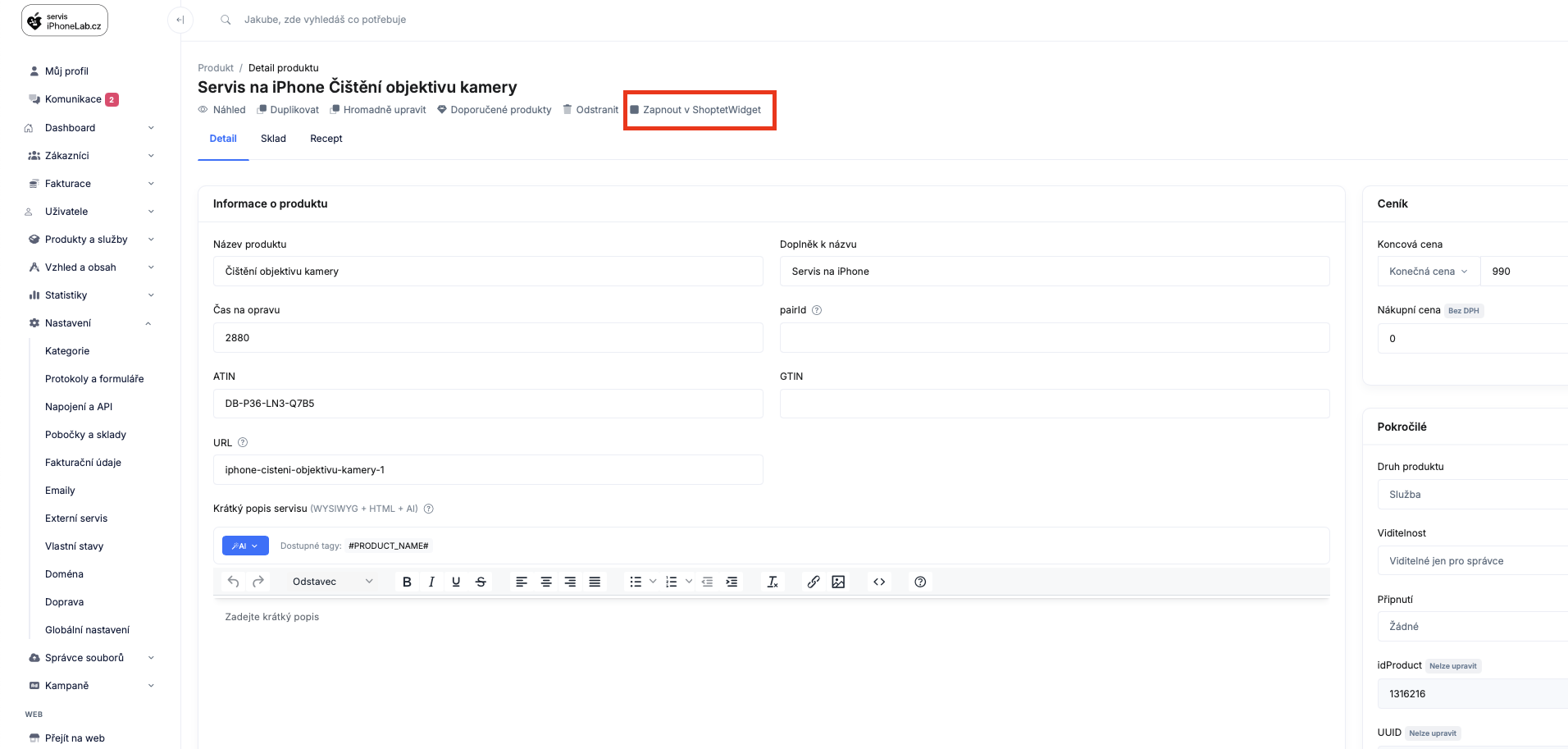Viewport: 1568px width, 749px height.
Task: Open the blue AI dropdown button
Action: 245,546
